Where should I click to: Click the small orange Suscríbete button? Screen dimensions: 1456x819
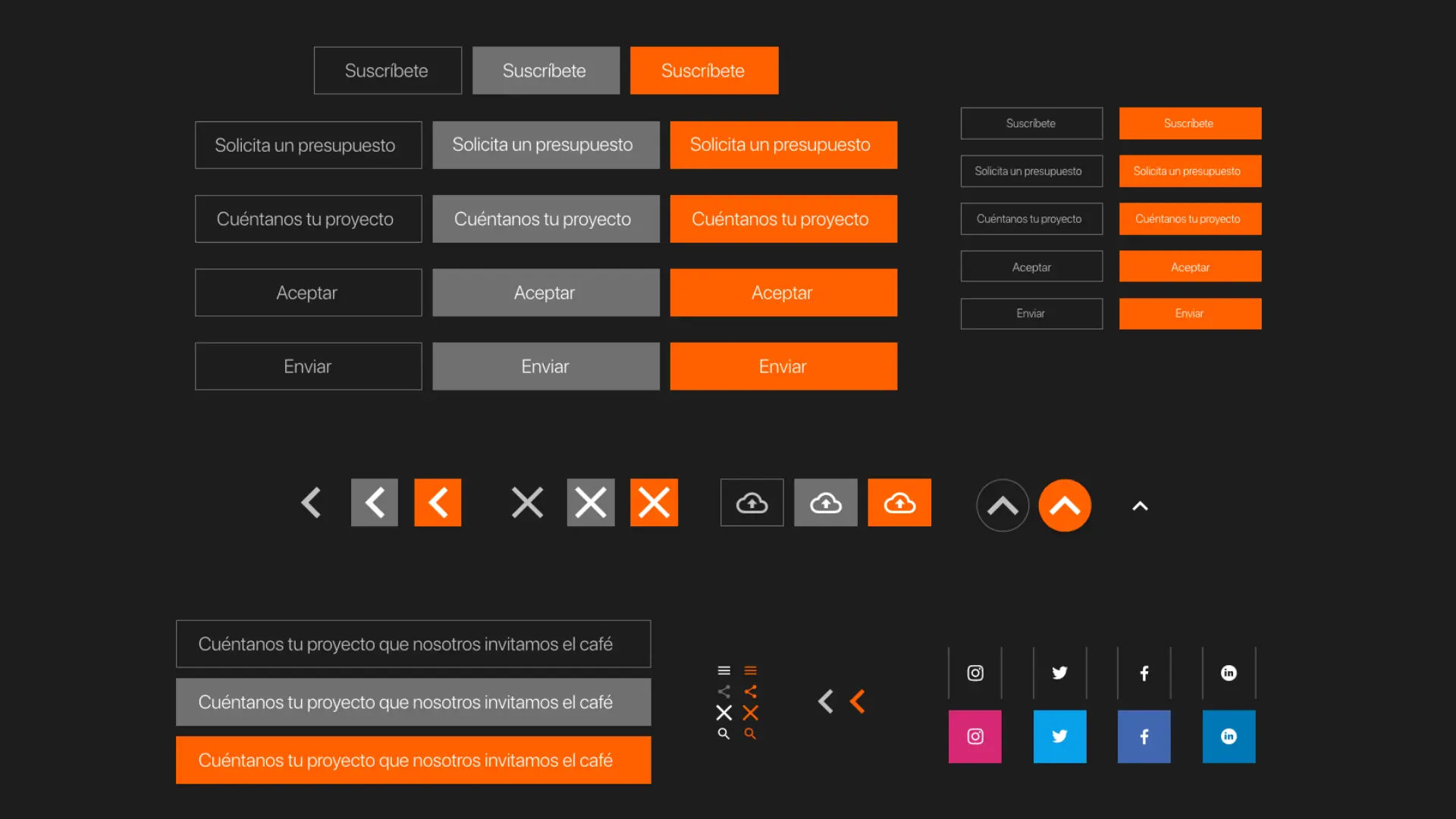[x=1190, y=123]
